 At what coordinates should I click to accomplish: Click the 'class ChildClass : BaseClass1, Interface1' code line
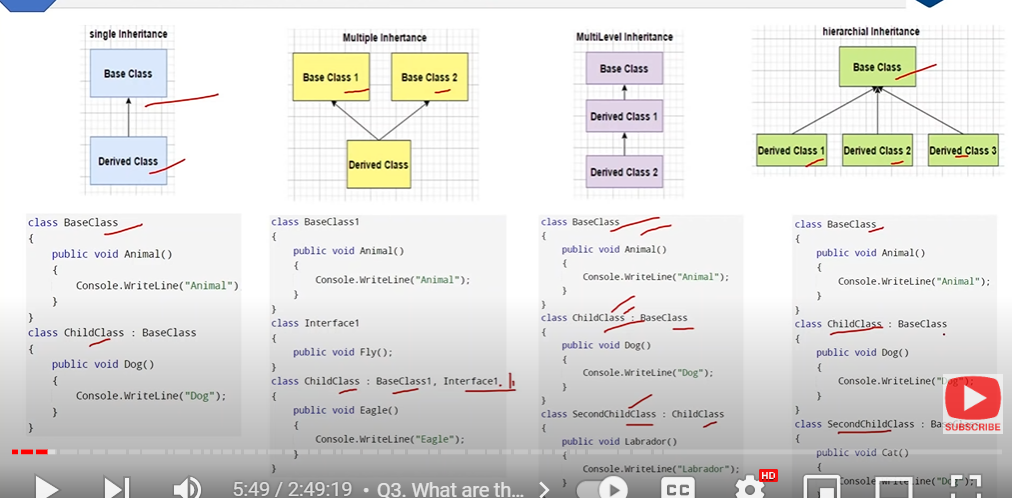[x=385, y=381]
